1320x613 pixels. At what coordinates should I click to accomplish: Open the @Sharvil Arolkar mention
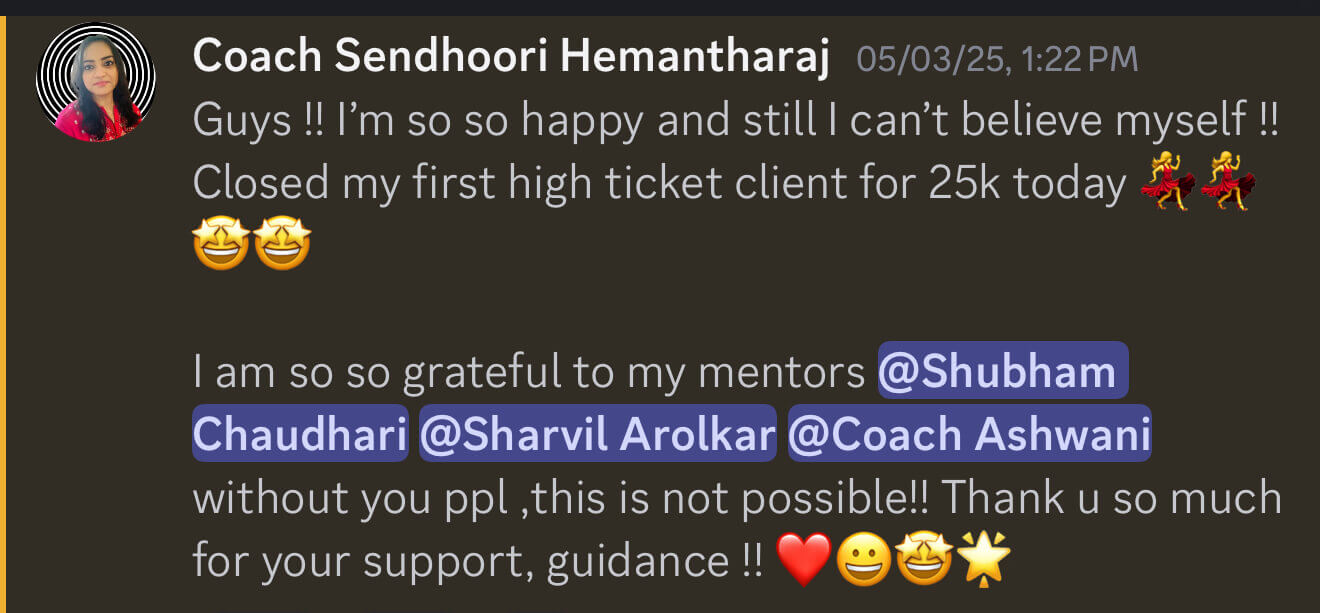[x=598, y=434]
